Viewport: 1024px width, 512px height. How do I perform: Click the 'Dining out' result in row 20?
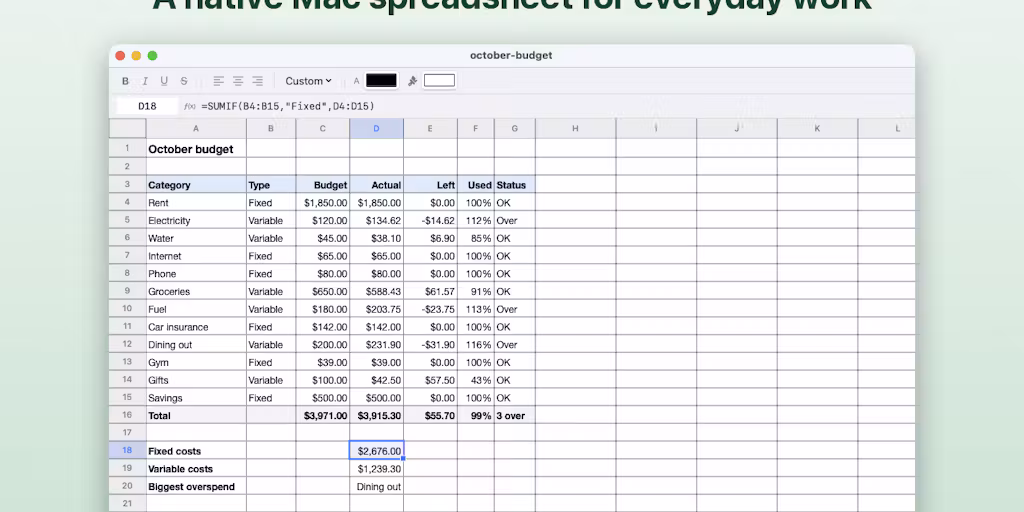tap(376, 487)
